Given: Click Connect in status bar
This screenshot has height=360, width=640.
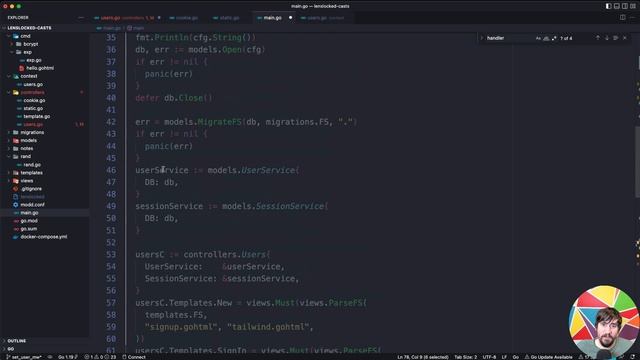Looking at the screenshot, I should [x=134, y=357].
